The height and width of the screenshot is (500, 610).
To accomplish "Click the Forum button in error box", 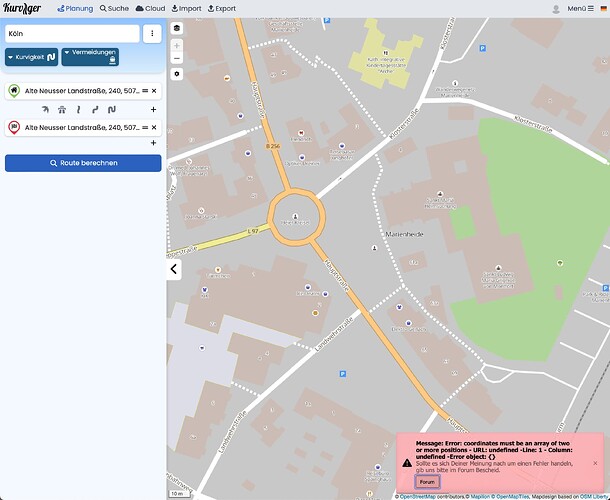I will coord(427,482).
